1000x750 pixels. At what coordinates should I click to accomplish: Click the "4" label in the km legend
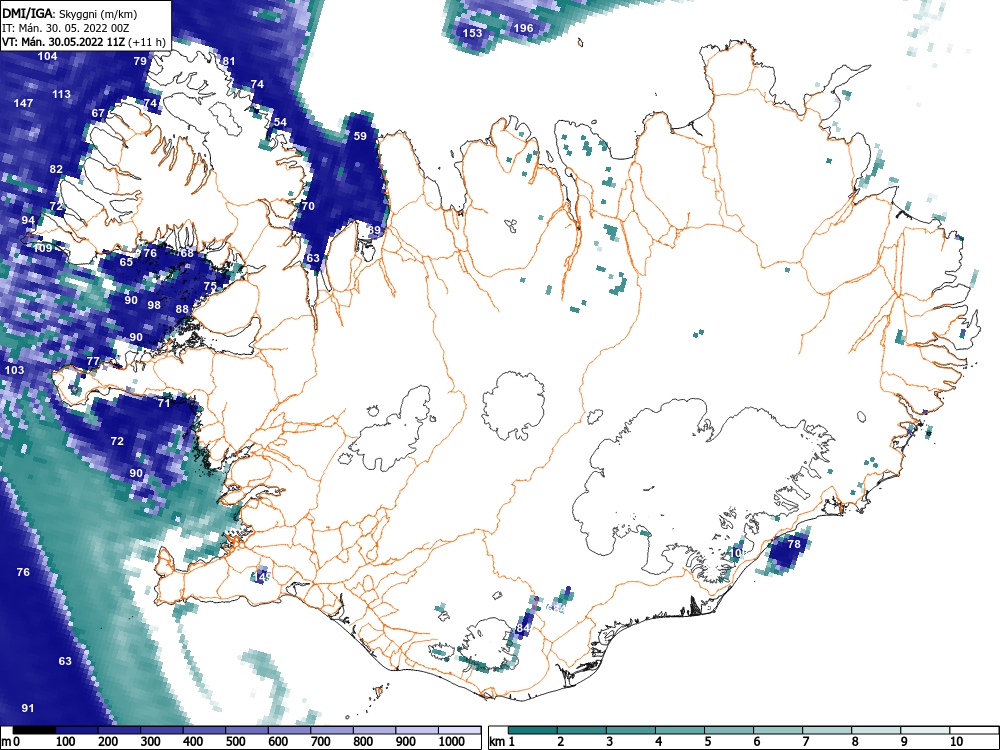[659, 741]
